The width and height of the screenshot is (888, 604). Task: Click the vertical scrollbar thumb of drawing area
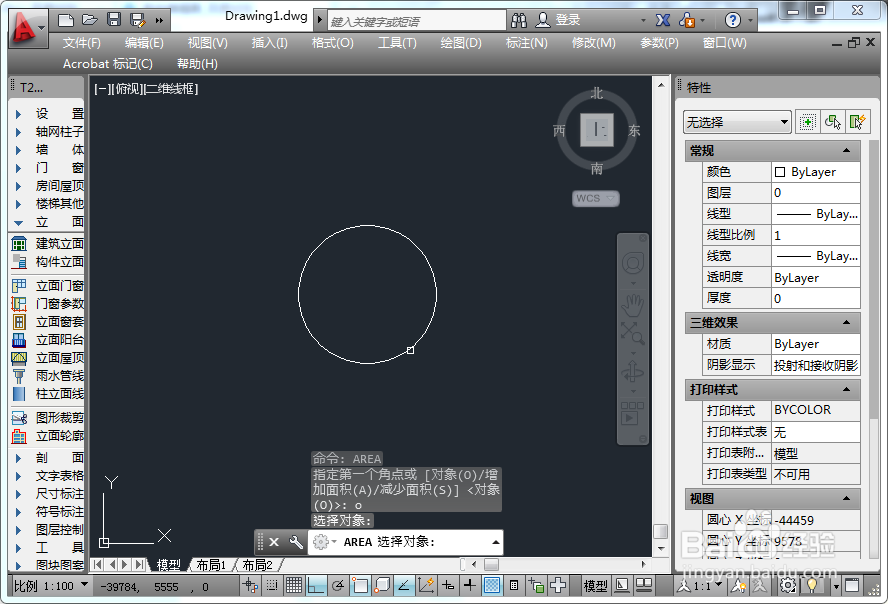click(660, 532)
